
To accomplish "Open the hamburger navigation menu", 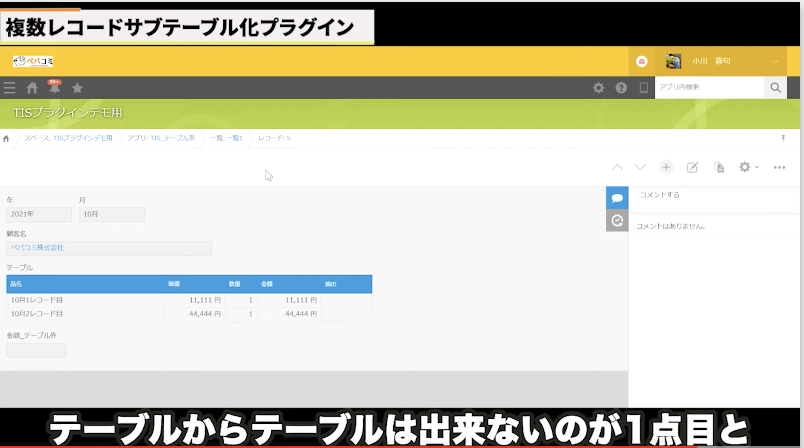I will [x=10, y=88].
